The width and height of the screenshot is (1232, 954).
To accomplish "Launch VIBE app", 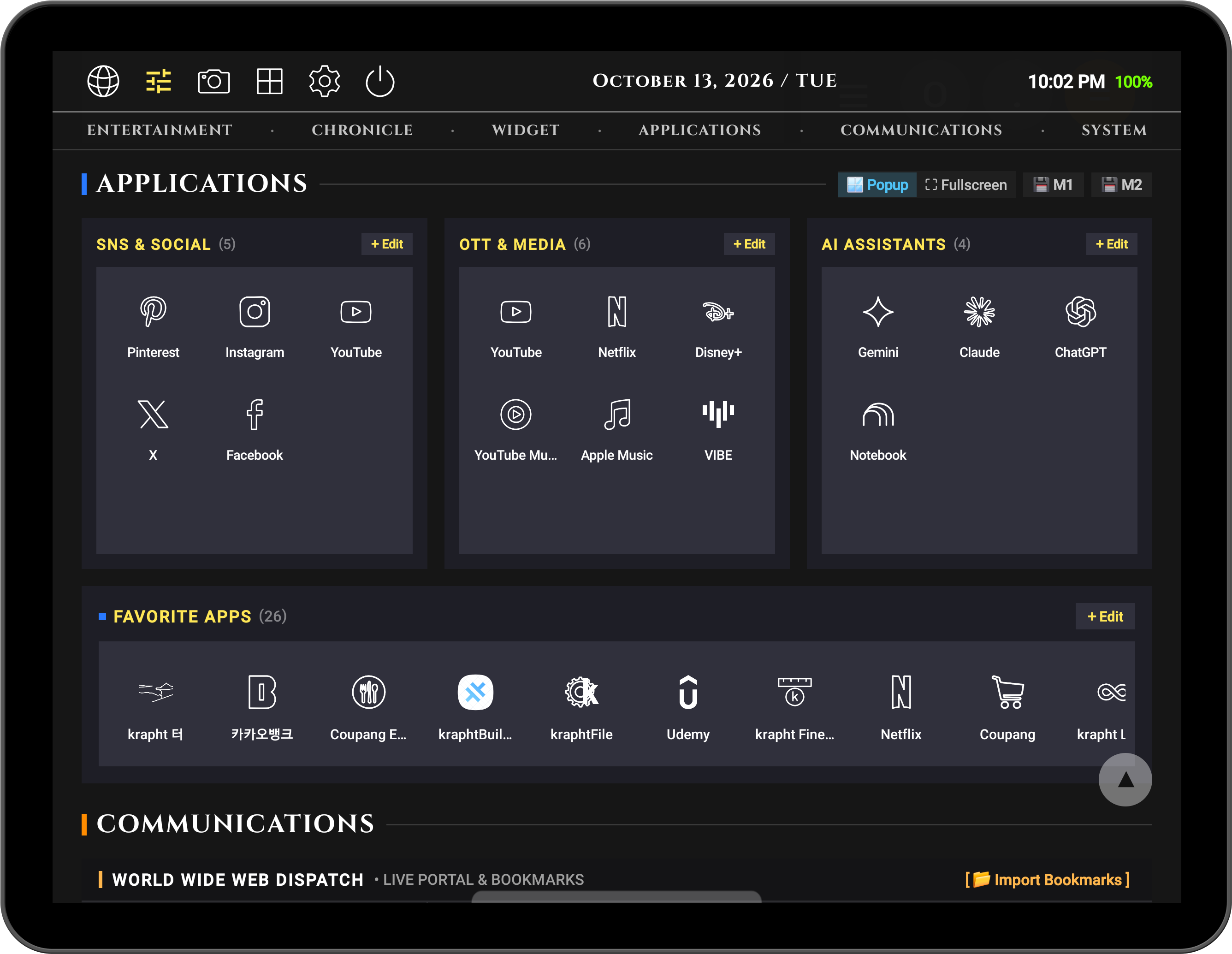I will coord(718,430).
